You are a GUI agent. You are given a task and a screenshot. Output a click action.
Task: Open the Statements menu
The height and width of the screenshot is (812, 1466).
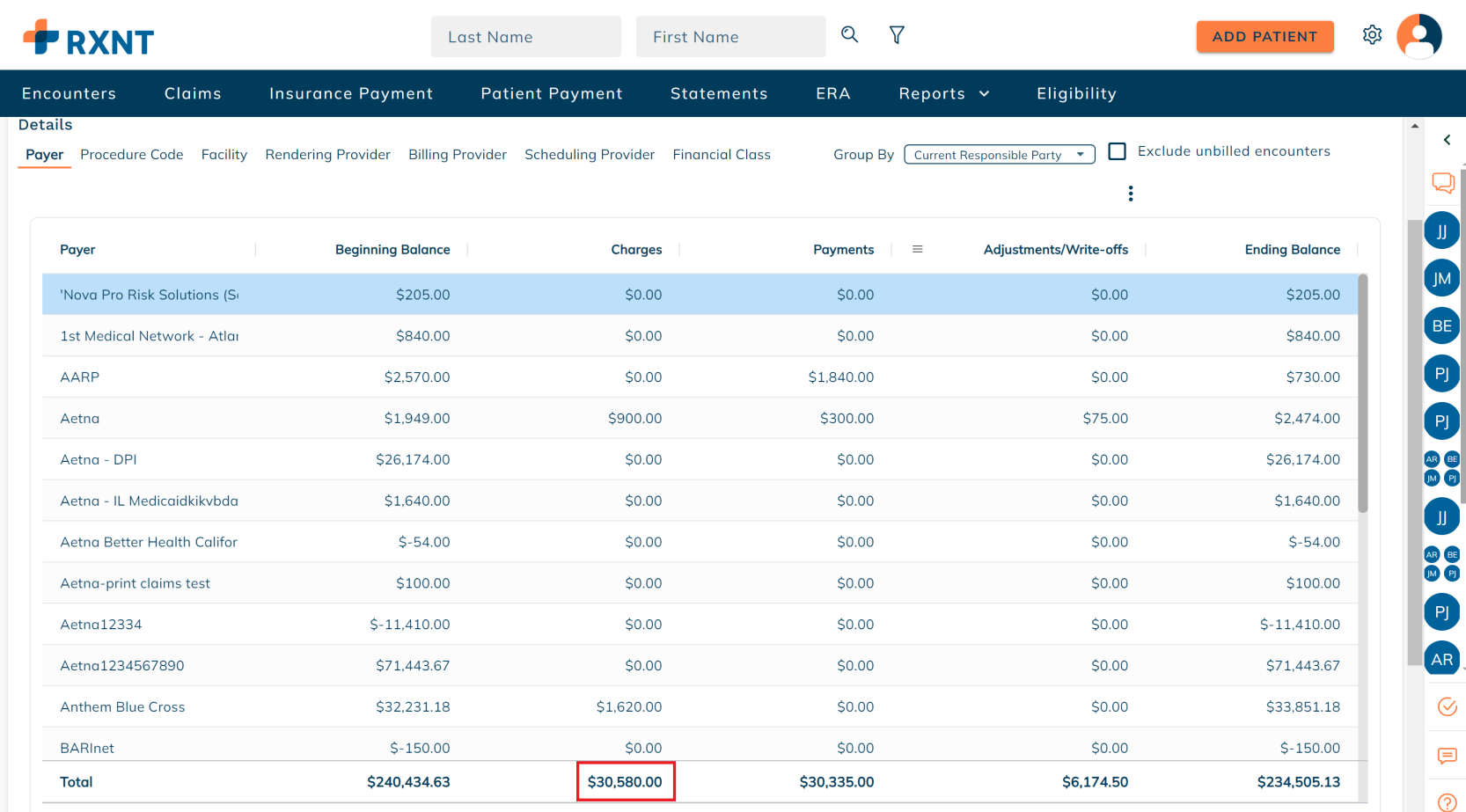tap(719, 93)
